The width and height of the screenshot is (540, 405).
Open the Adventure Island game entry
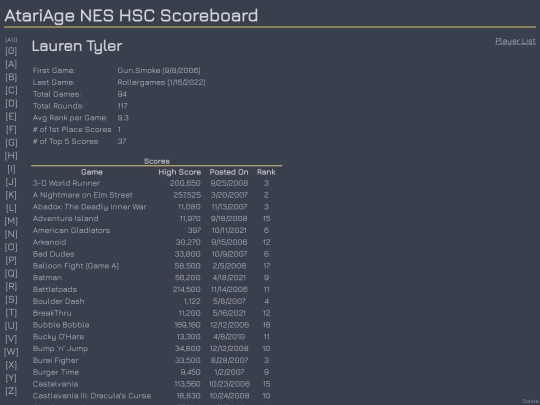[x=65, y=219]
